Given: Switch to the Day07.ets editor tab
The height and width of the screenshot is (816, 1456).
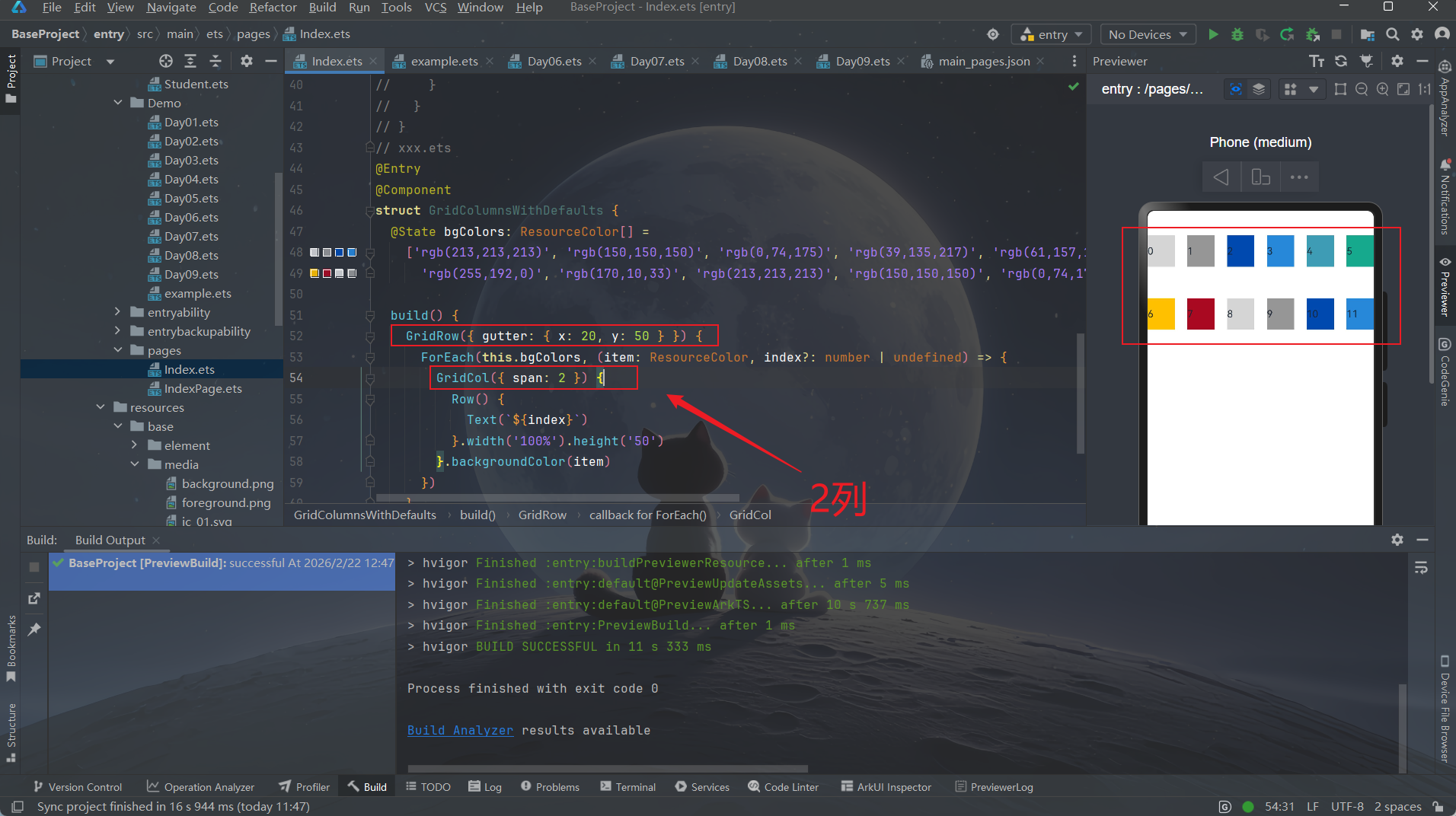Looking at the screenshot, I should point(656,61).
